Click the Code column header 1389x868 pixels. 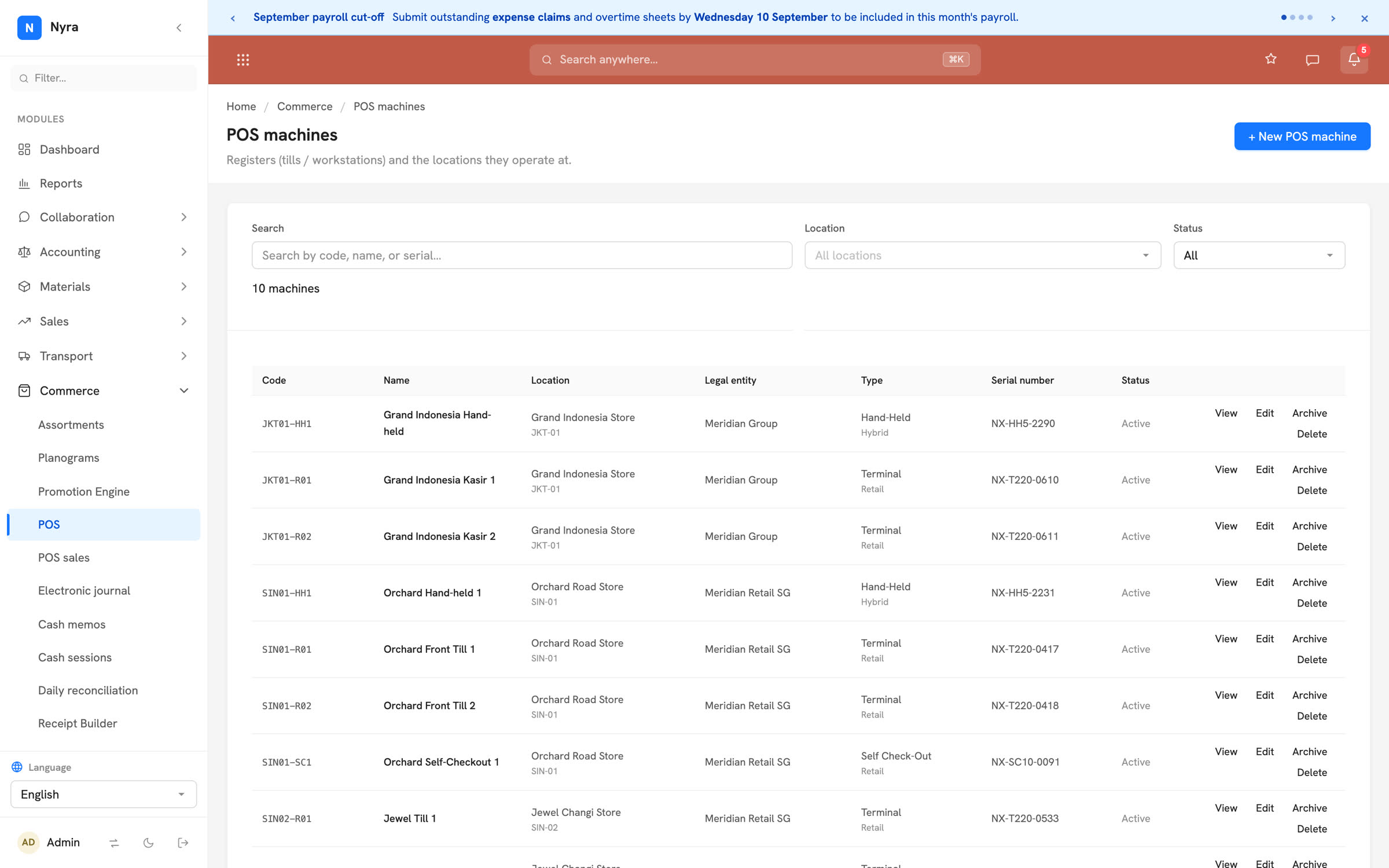[274, 380]
